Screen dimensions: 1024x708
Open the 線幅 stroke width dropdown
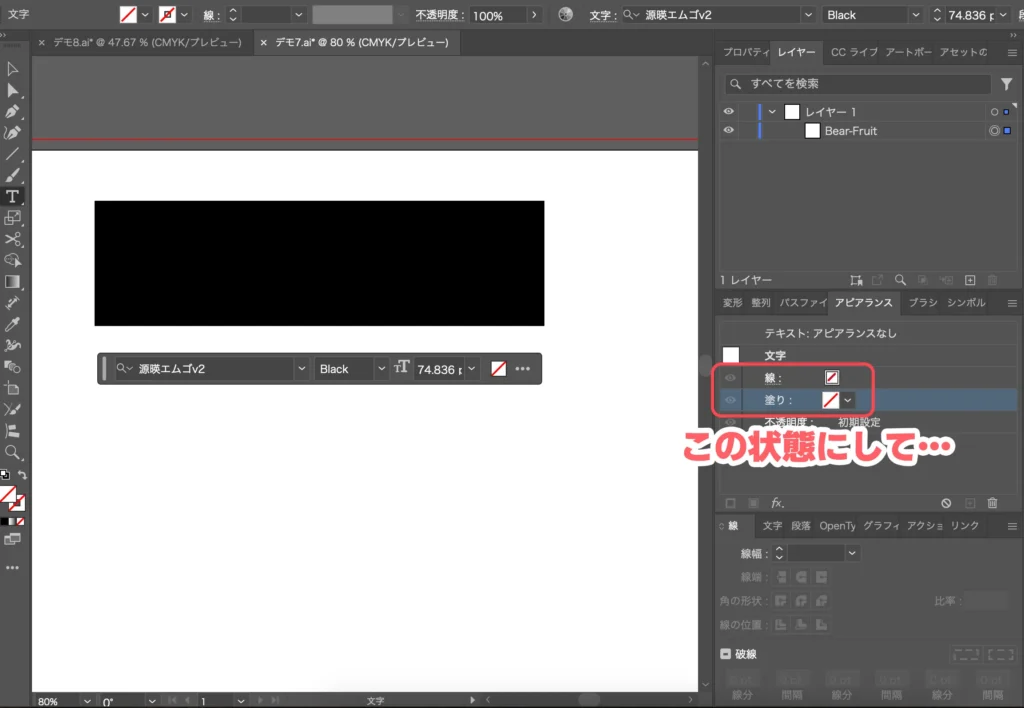[x=852, y=552]
